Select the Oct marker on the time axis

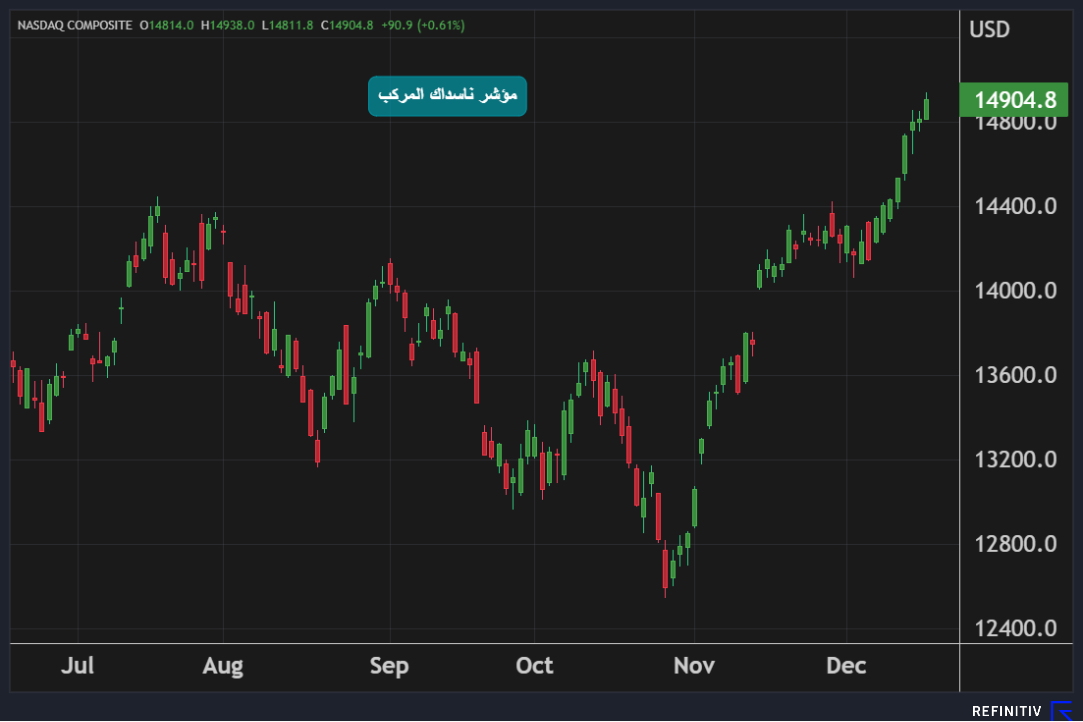tap(534, 666)
